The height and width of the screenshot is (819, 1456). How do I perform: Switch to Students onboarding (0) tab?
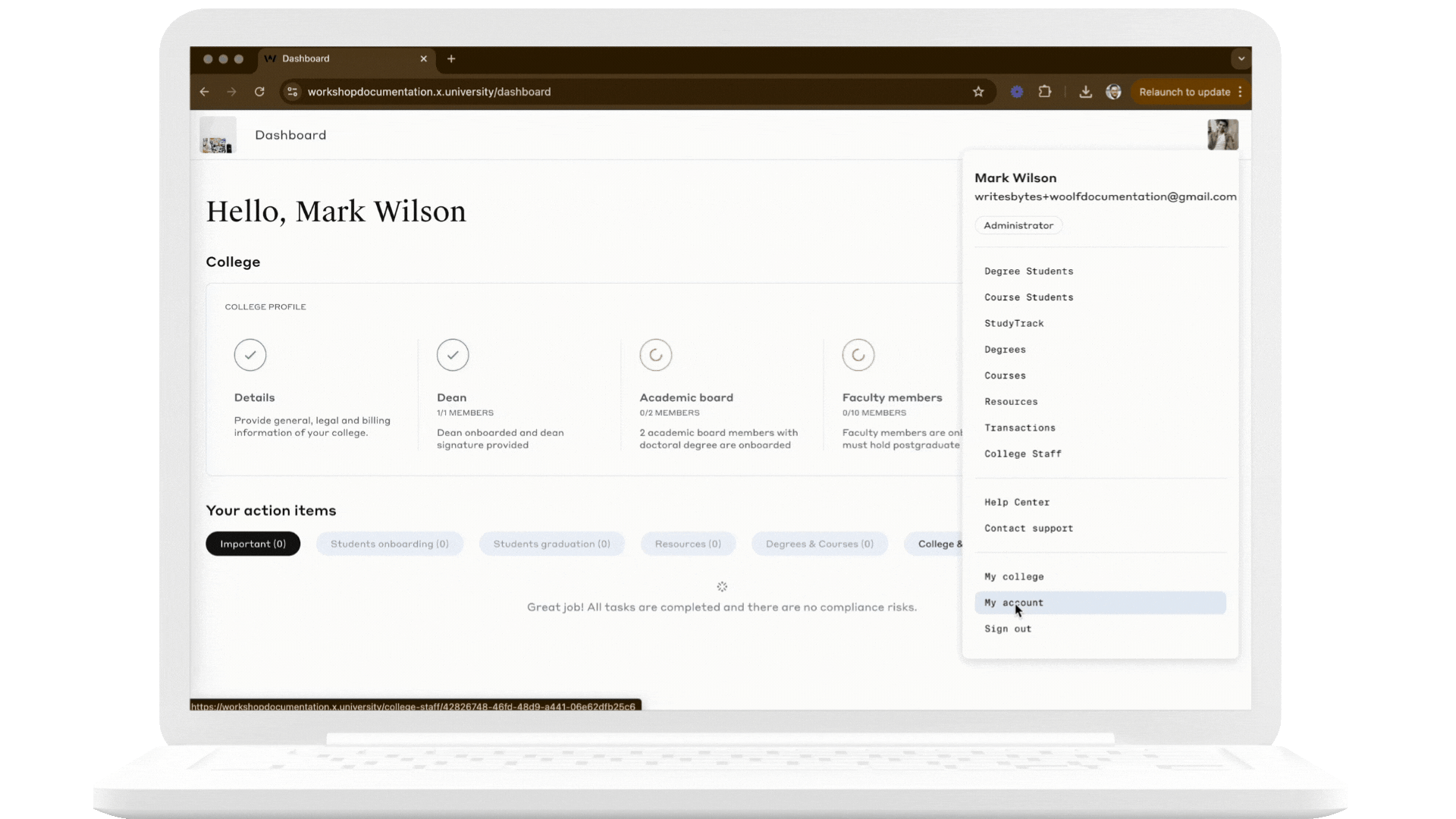[389, 544]
